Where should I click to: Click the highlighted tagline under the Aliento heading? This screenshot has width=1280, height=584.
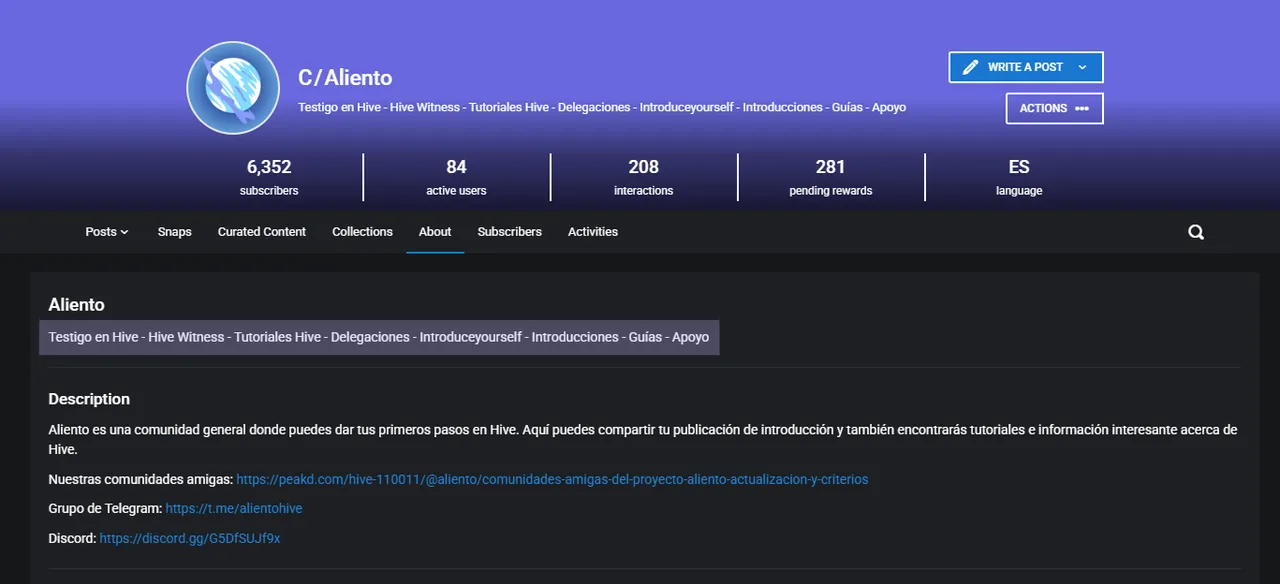379,337
